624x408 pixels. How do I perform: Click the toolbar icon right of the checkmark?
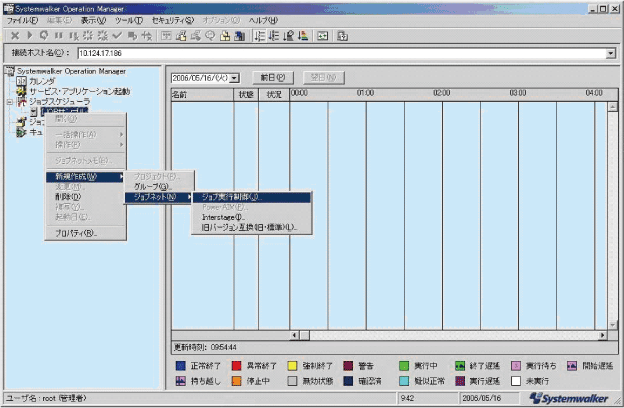coord(132,36)
